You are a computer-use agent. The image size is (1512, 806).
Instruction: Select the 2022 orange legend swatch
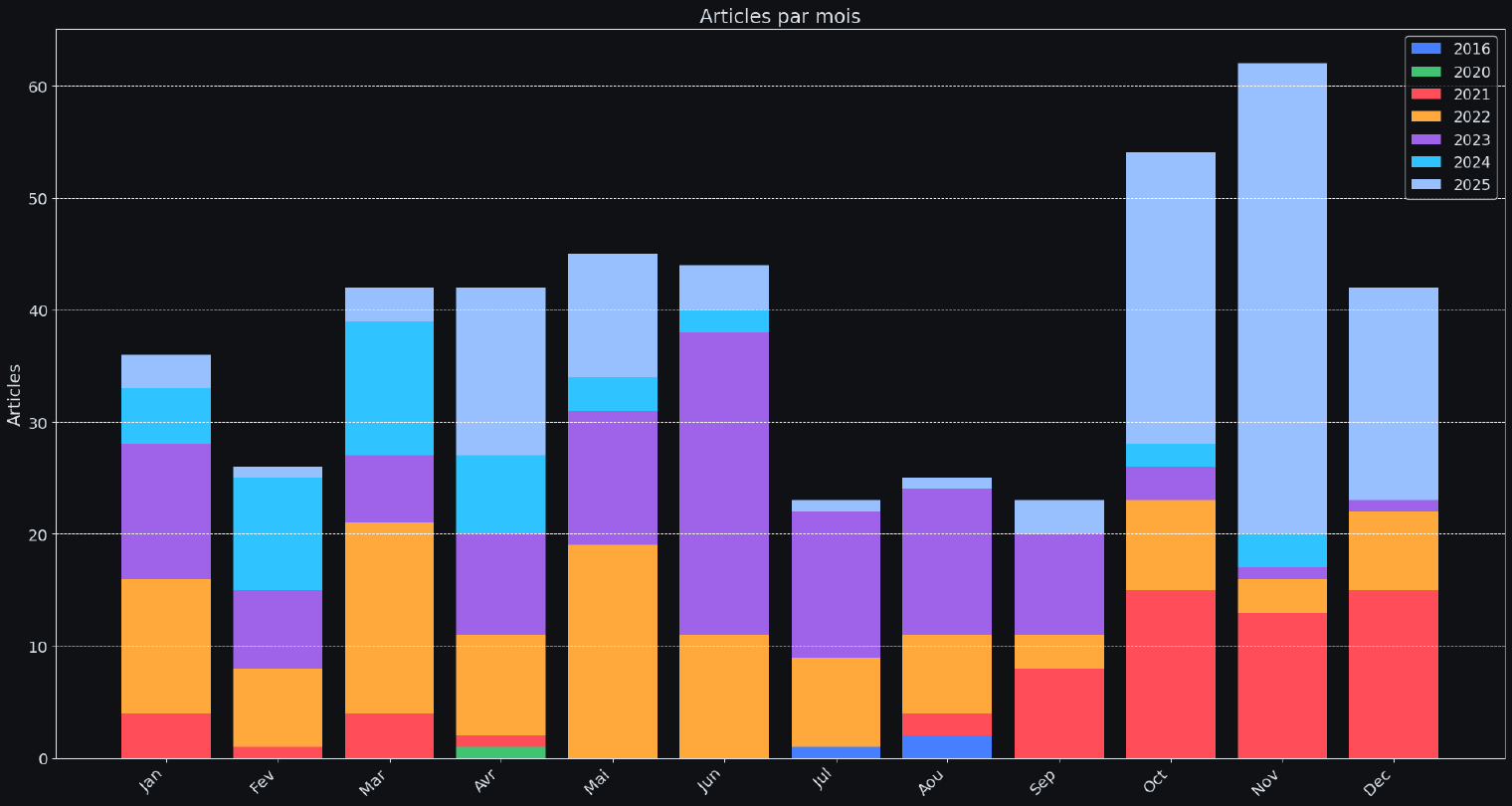(x=1425, y=116)
